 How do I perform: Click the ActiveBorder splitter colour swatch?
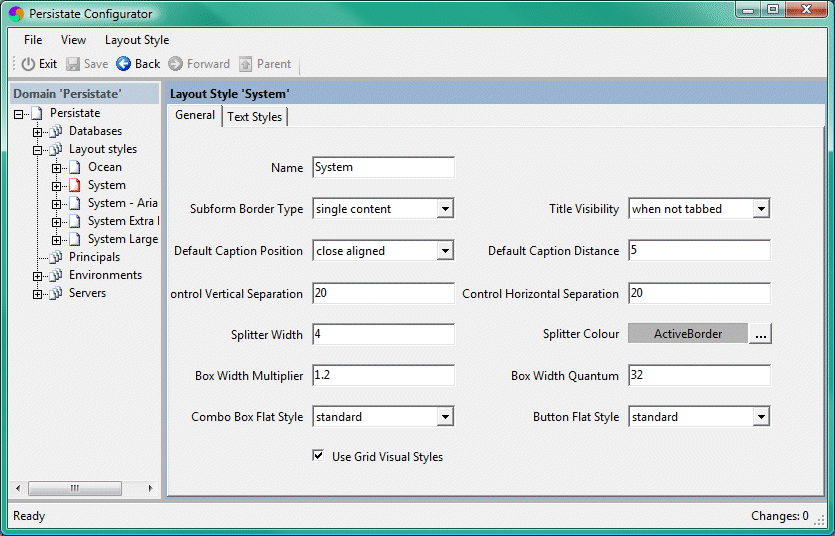(688, 334)
